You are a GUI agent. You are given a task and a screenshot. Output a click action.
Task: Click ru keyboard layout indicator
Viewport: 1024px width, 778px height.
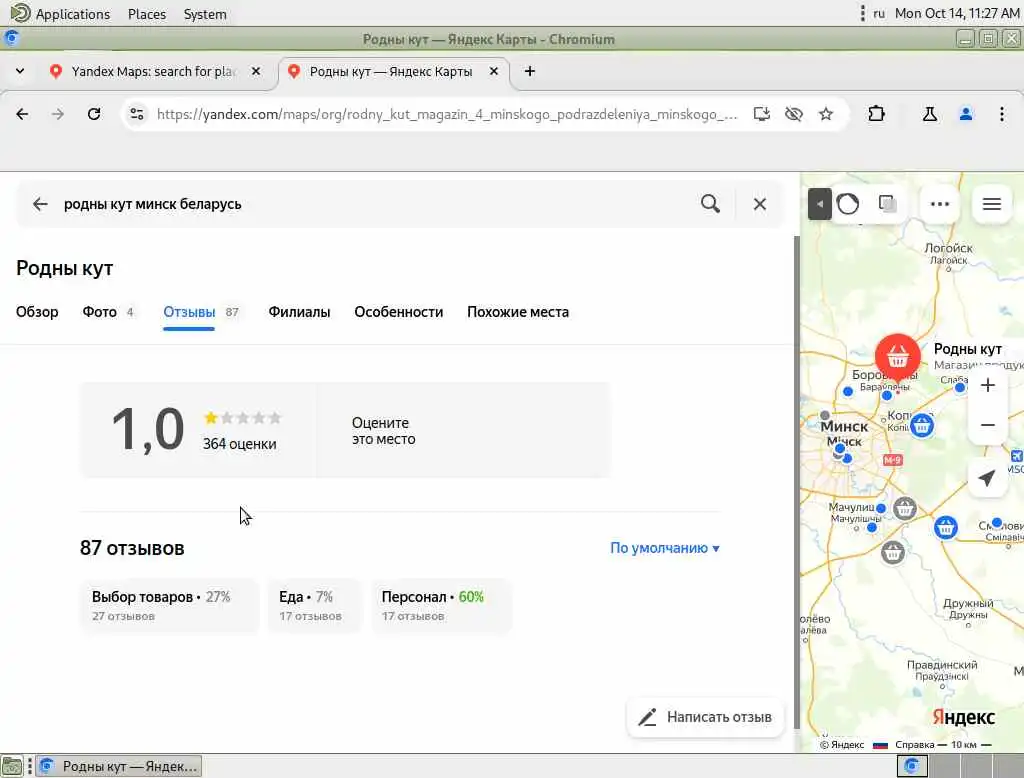click(x=879, y=14)
